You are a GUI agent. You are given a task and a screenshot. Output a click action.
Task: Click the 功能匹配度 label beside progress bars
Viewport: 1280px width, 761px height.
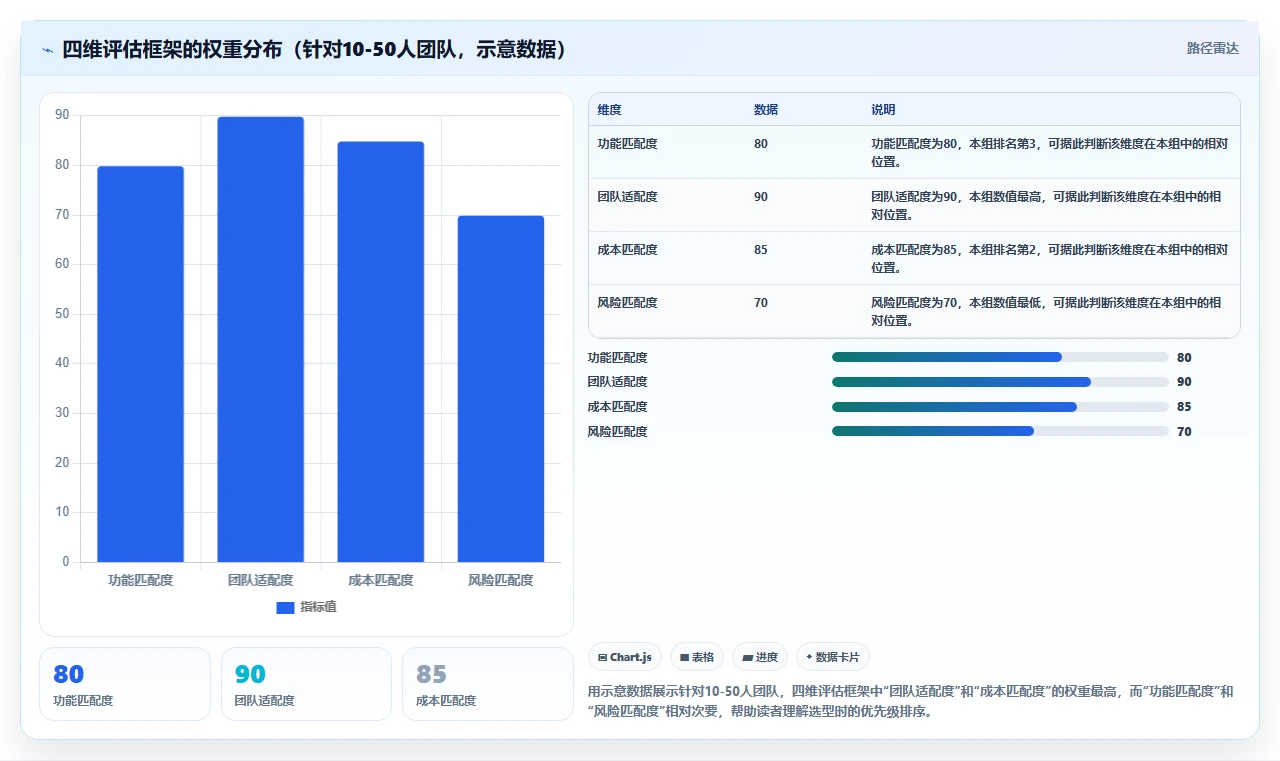617,358
